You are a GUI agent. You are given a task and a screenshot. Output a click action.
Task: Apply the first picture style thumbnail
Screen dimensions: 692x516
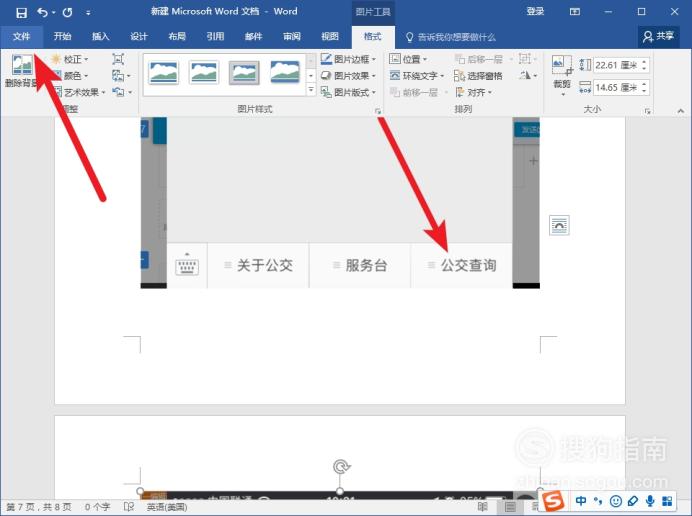pyautogui.click(x=163, y=73)
